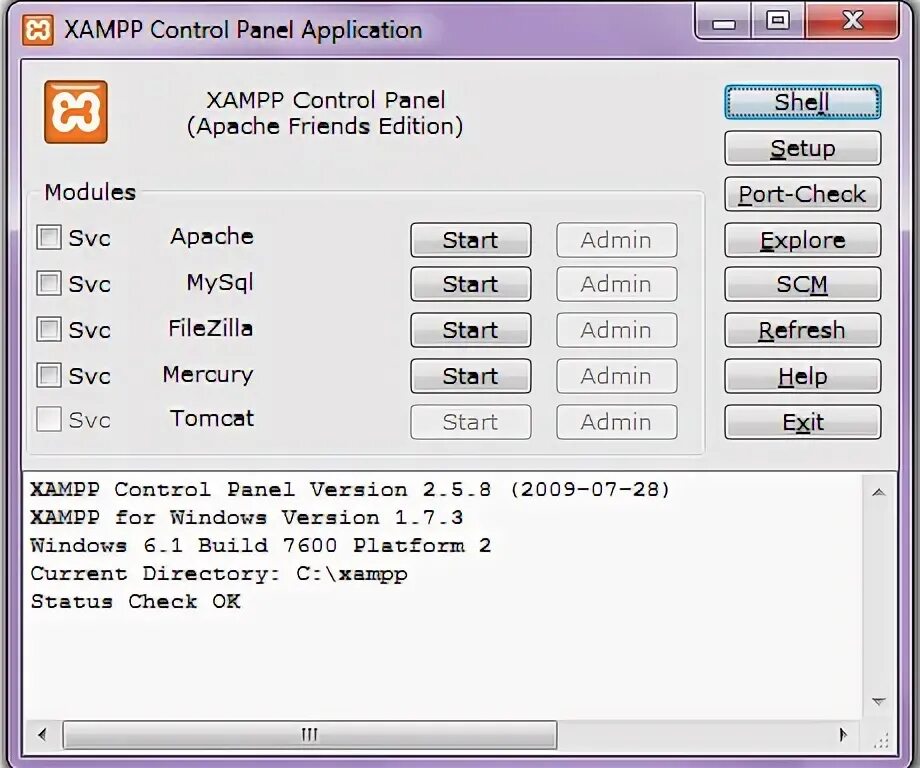Click the Tomcat Admin button
The height and width of the screenshot is (768, 920).
(x=617, y=422)
